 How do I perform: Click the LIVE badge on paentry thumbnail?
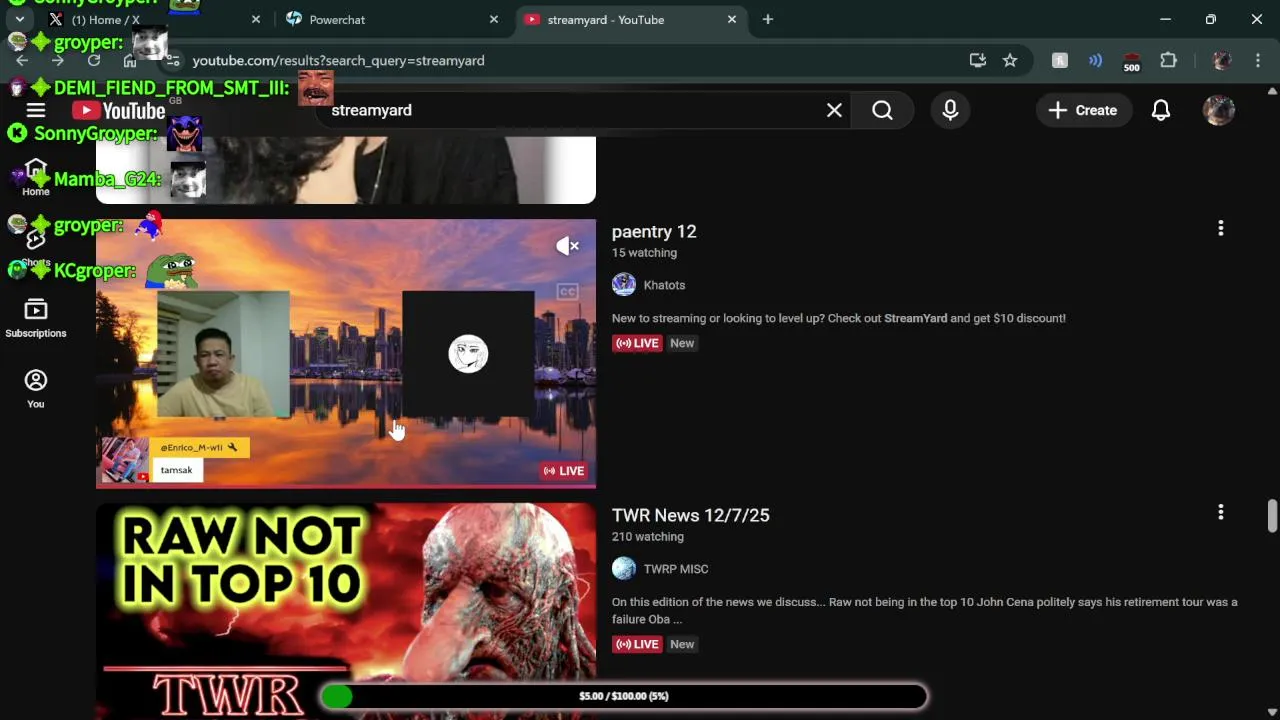pyautogui.click(x=564, y=471)
